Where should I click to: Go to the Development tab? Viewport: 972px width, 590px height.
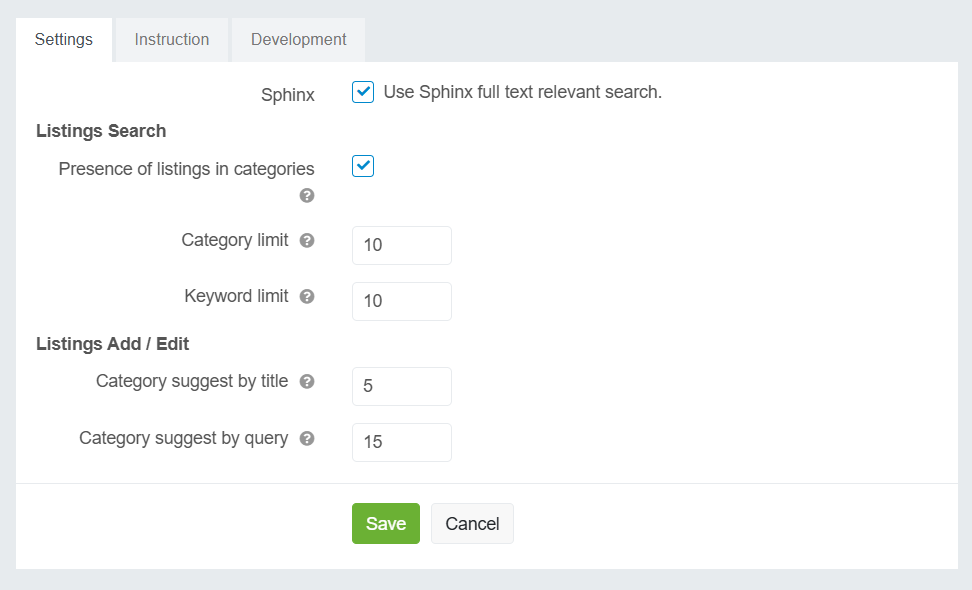(298, 40)
